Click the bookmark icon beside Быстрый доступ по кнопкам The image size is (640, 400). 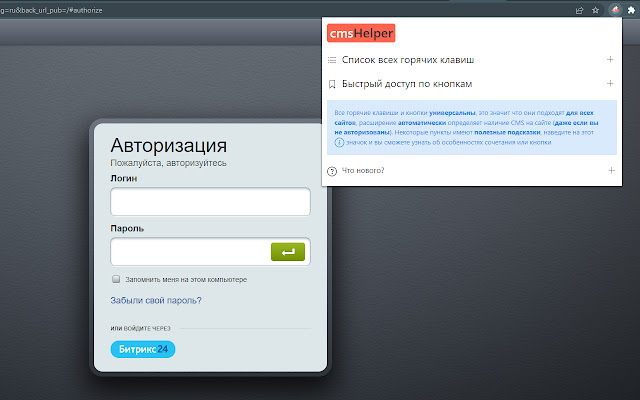coord(332,84)
